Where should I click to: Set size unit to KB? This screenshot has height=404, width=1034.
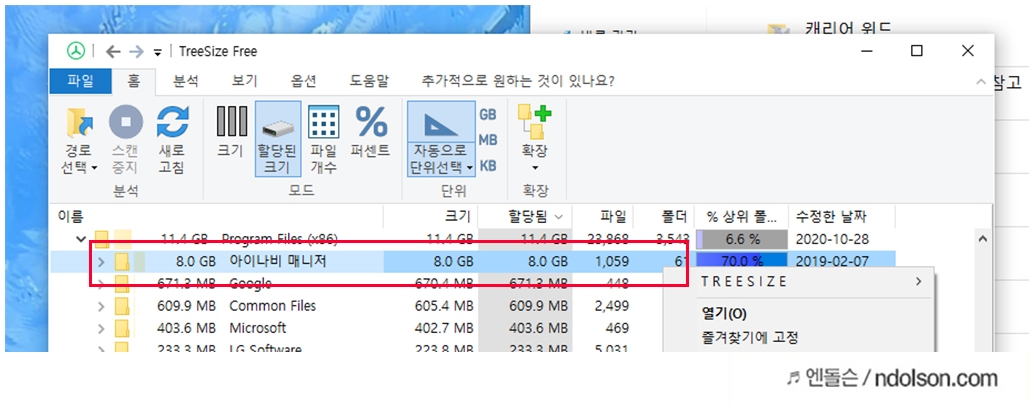coord(488,165)
